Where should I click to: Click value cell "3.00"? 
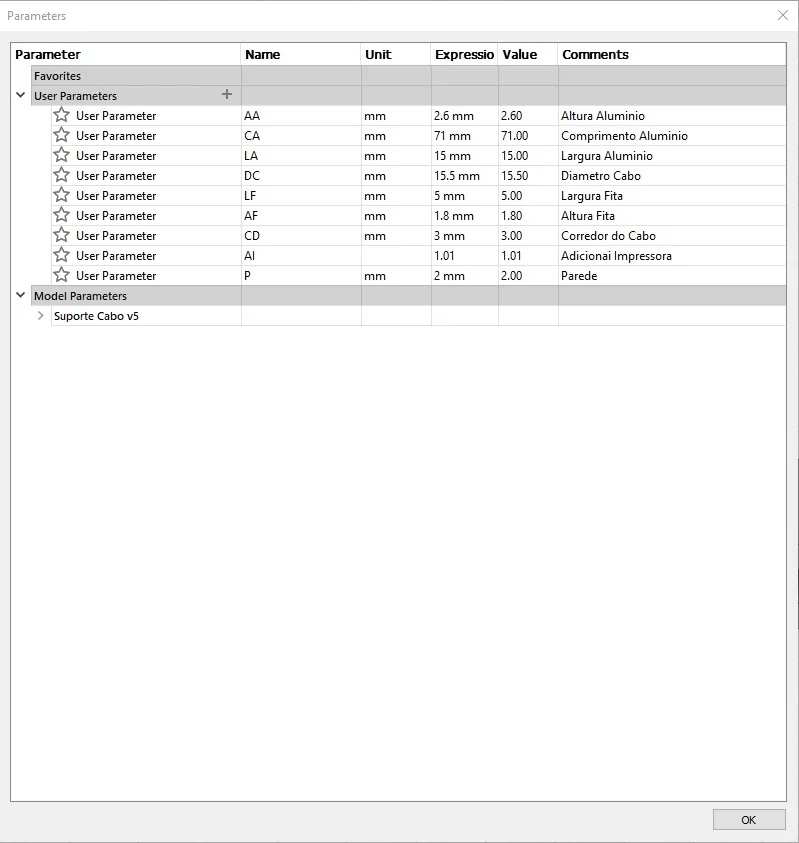point(528,235)
